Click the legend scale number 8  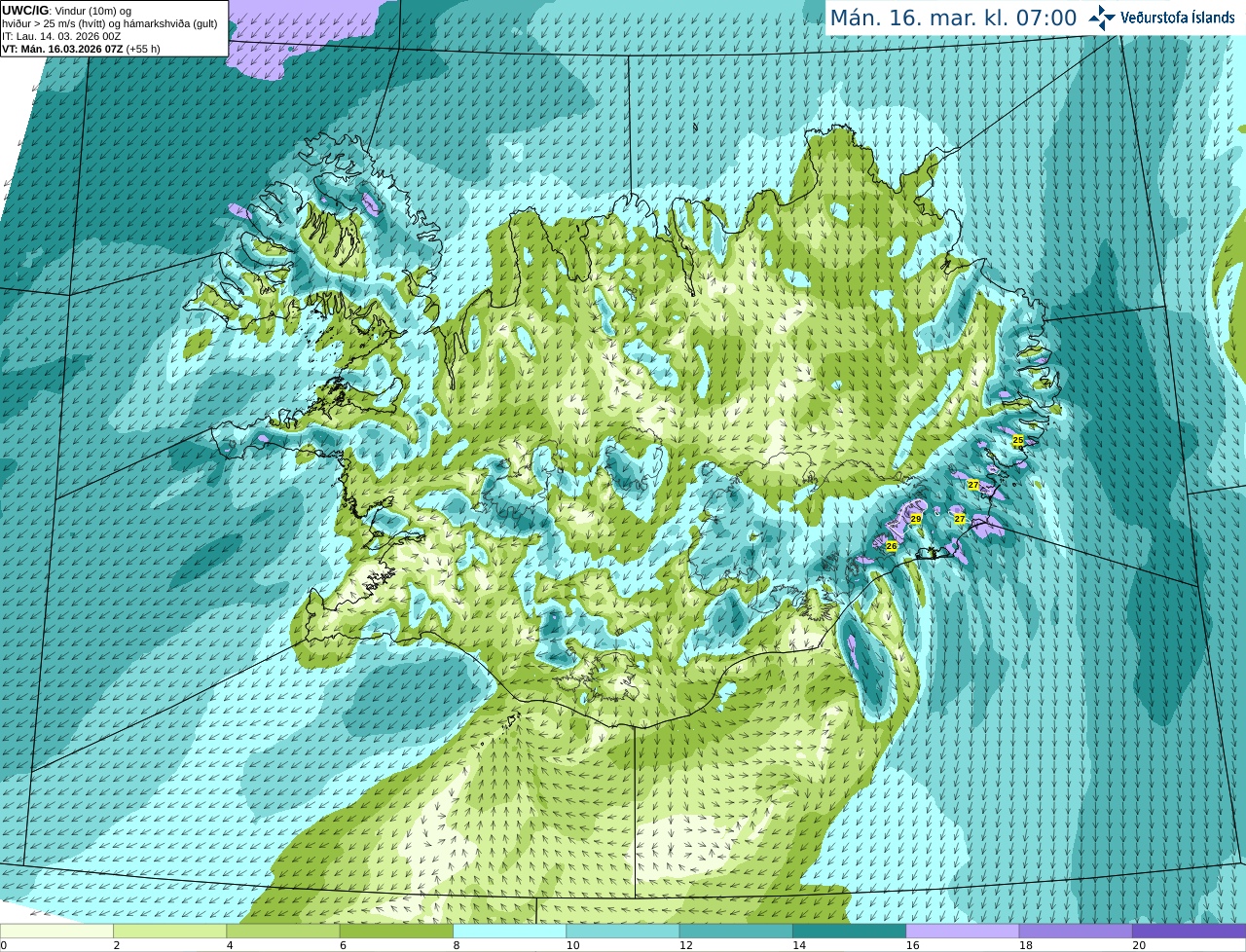click(x=457, y=945)
